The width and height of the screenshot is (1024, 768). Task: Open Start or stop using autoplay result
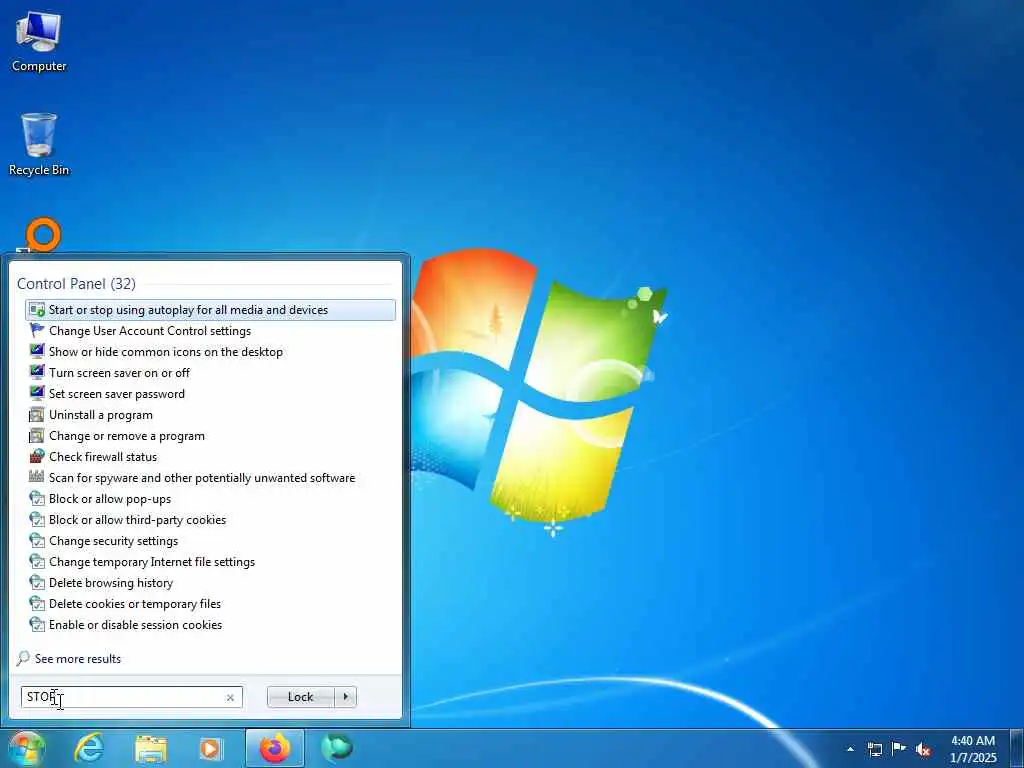click(x=210, y=310)
